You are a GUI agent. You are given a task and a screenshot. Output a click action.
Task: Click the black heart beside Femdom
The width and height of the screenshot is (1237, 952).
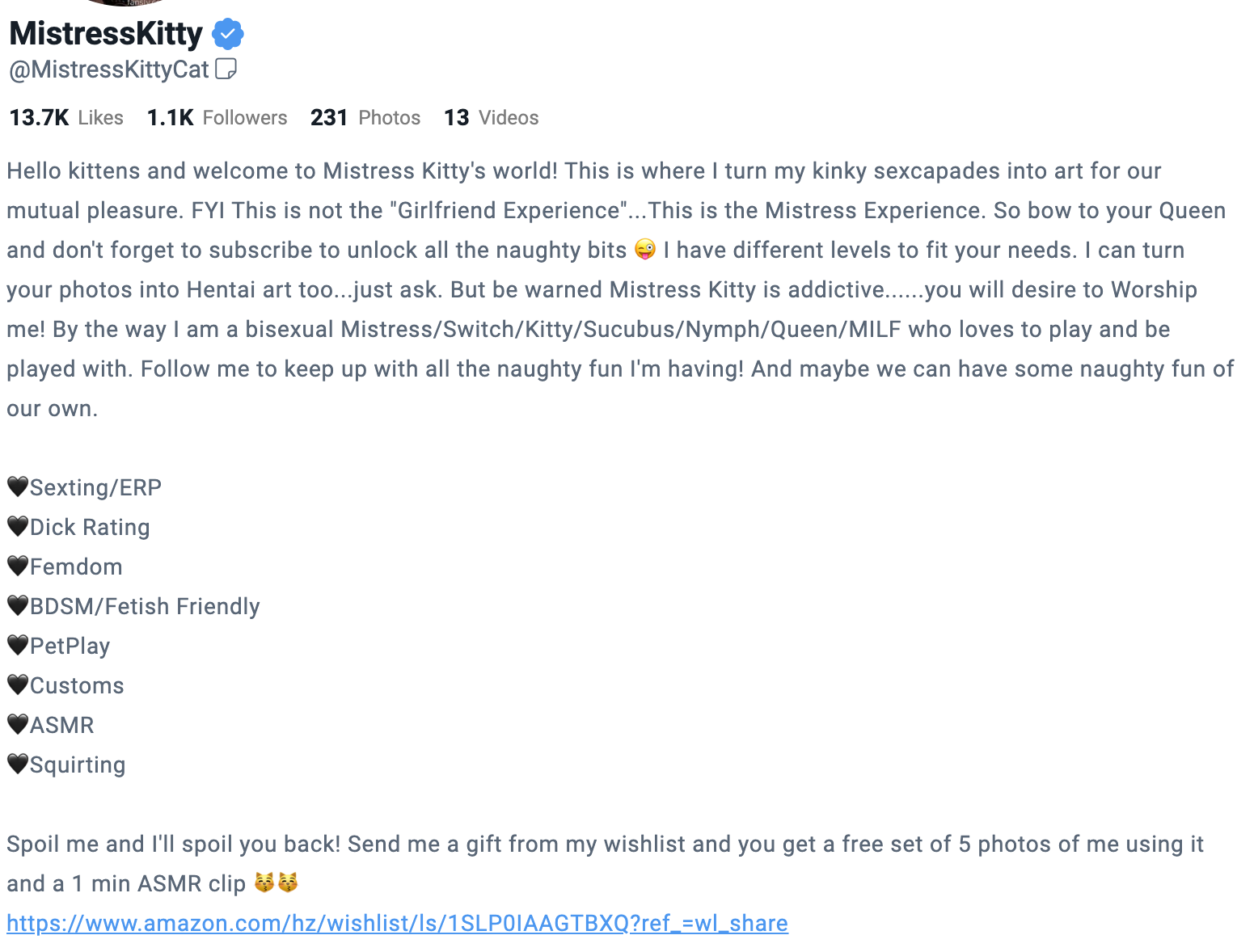(18, 566)
